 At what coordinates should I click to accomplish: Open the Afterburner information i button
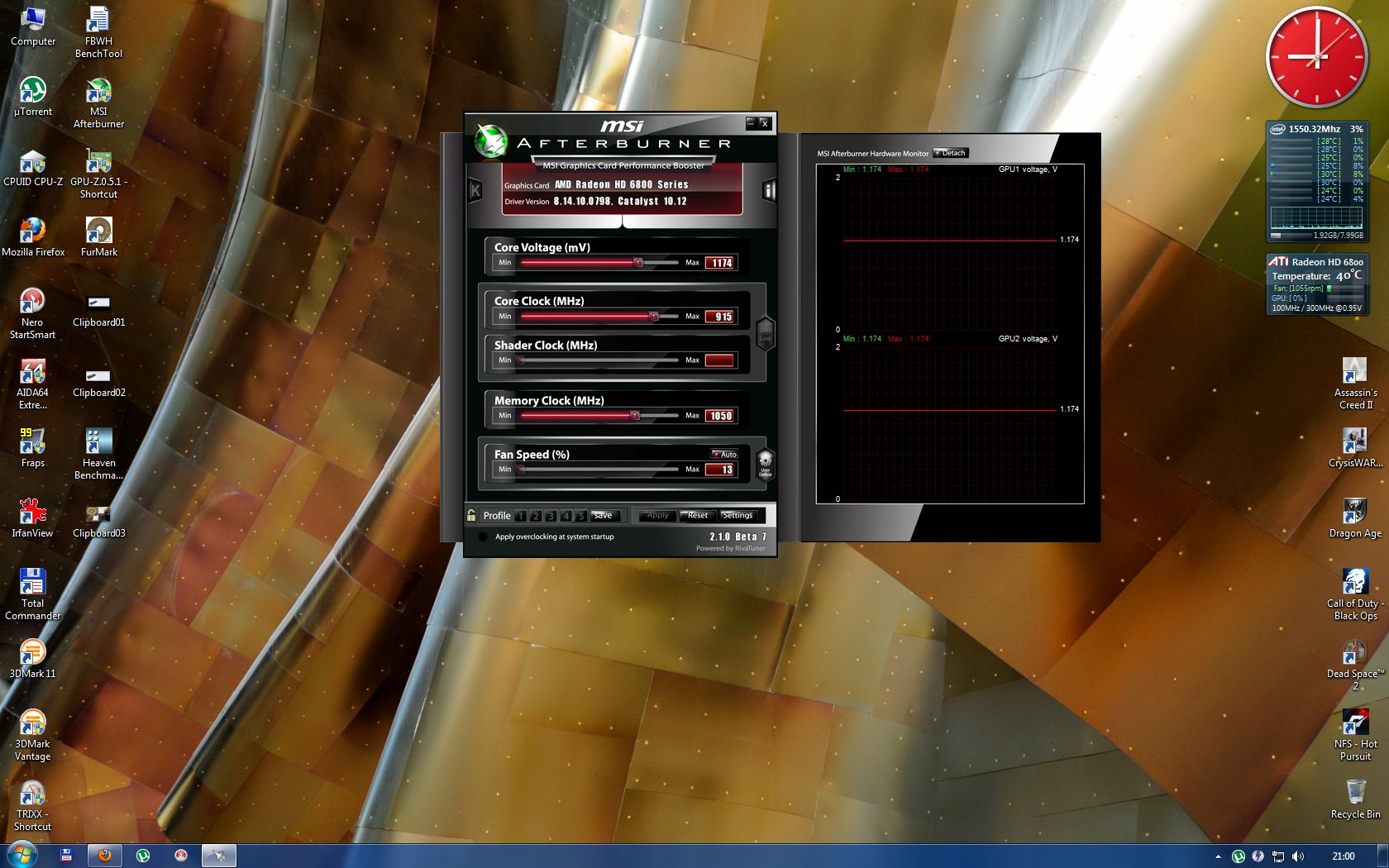pos(769,191)
